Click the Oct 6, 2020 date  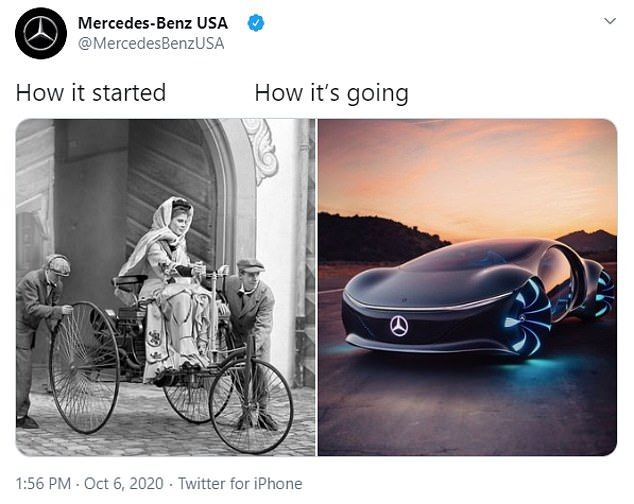click(124, 483)
